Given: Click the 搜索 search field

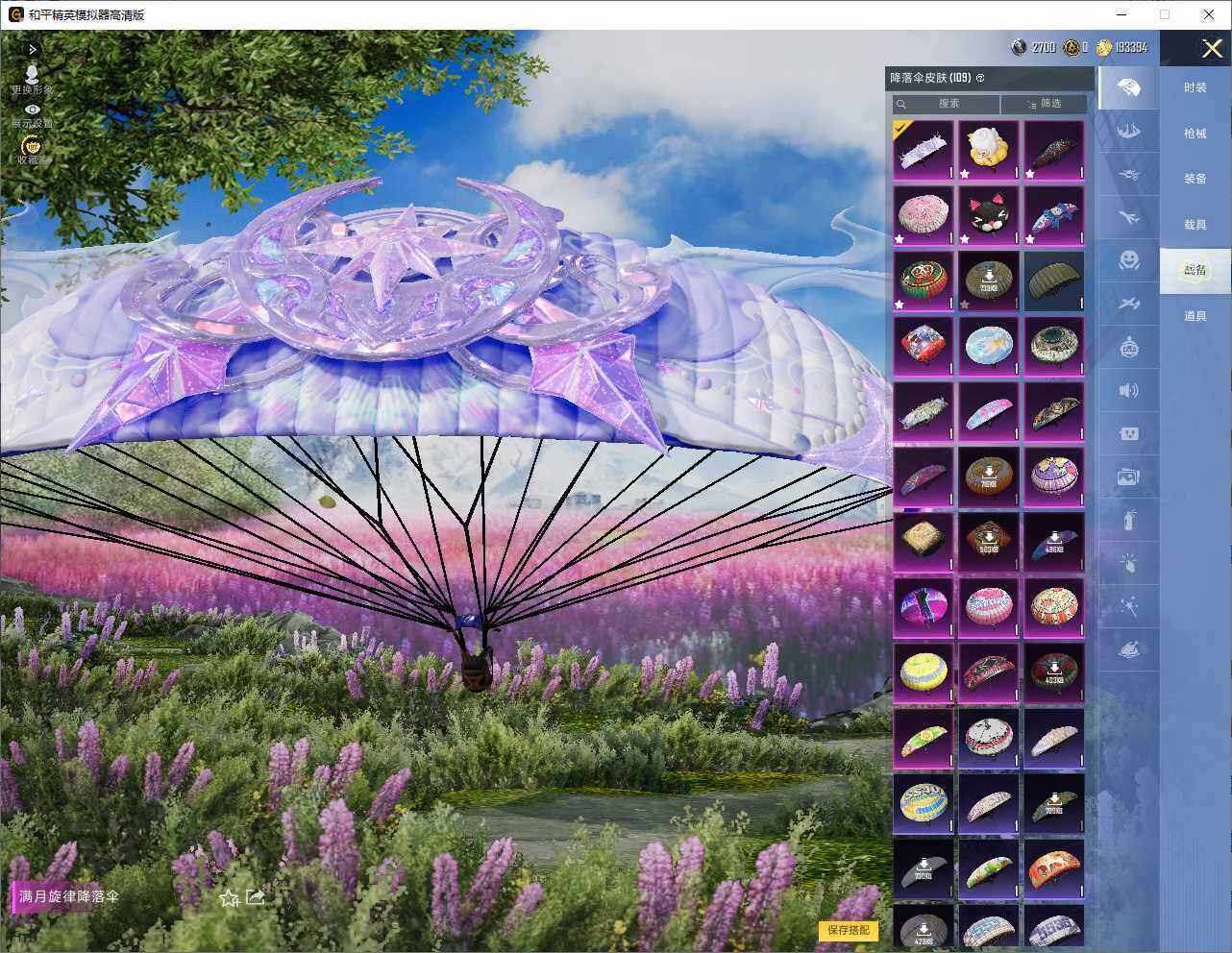Looking at the screenshot, I should pos(947,104).
